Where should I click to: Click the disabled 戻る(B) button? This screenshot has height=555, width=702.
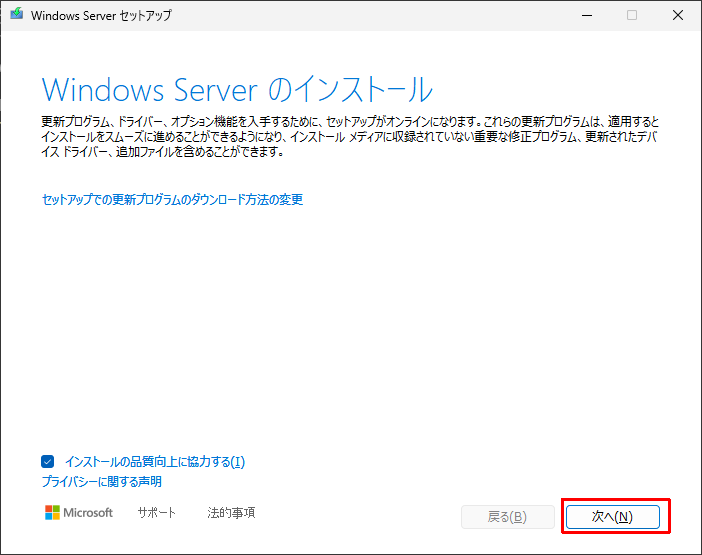pos(508,517)
